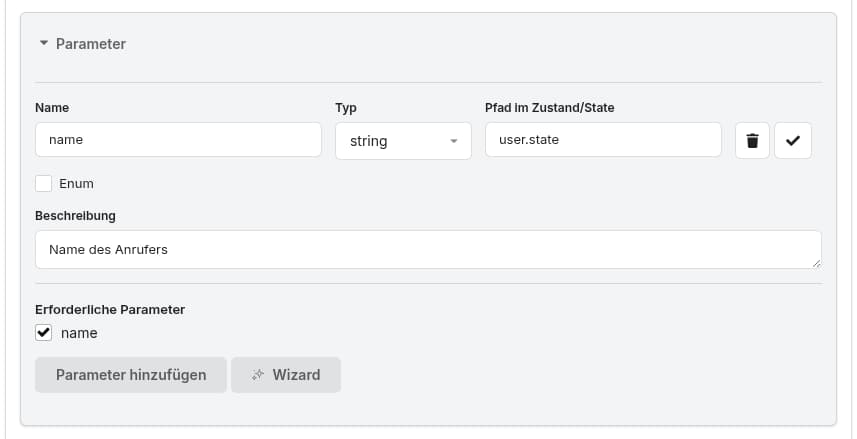857x439 pixels.
Task: Uncheck the required 'name' parameter checkbox
Action: click(44, 333)
